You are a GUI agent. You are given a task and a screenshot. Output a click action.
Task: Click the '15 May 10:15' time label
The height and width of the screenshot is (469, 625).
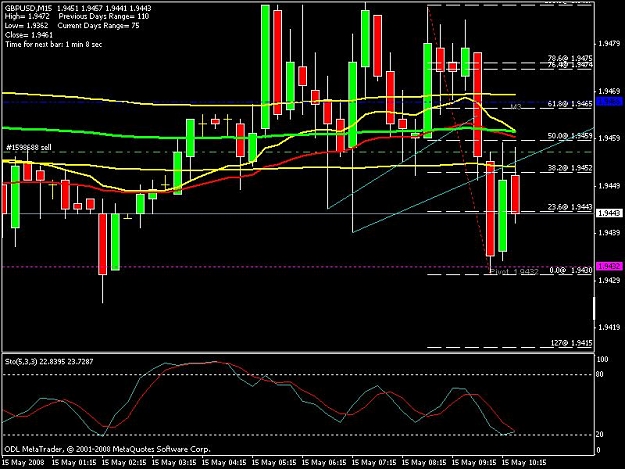(x=524, y=463)
